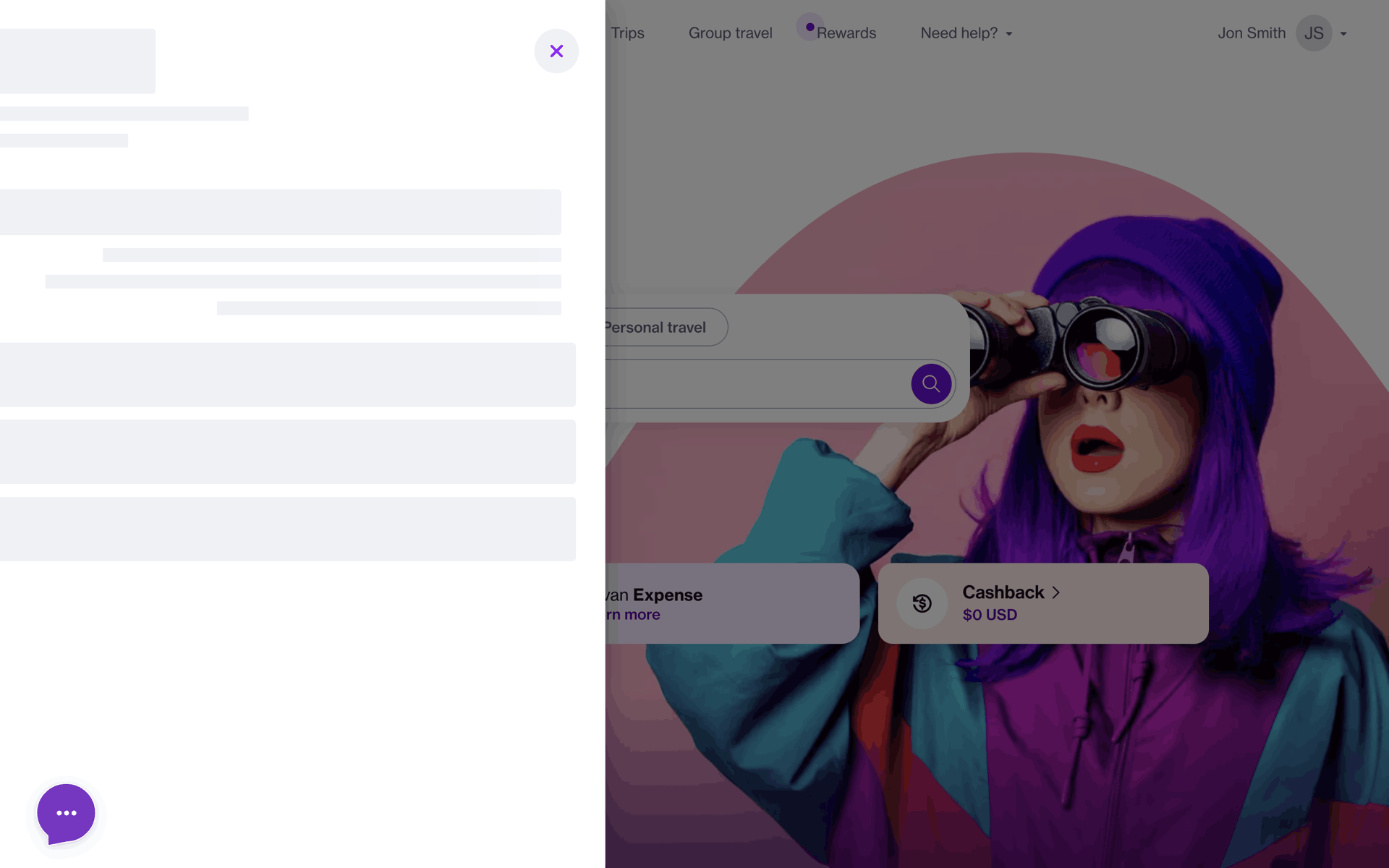Click the Jon Smith user name
This screenshot has width=1389, height=868.
(x=1252, y=33)
